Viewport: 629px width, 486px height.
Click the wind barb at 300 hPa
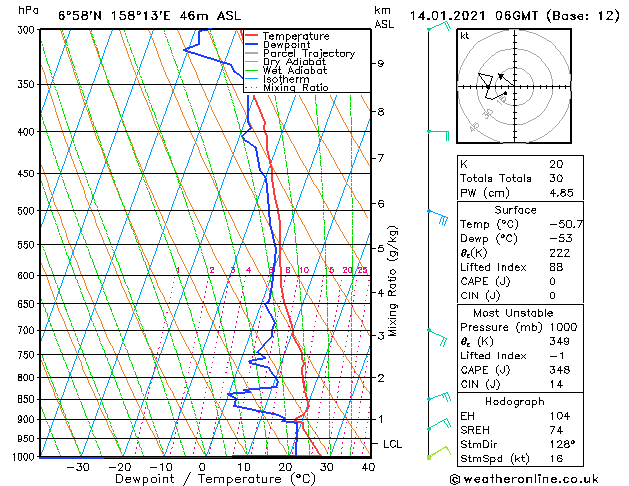pos(439,26)
